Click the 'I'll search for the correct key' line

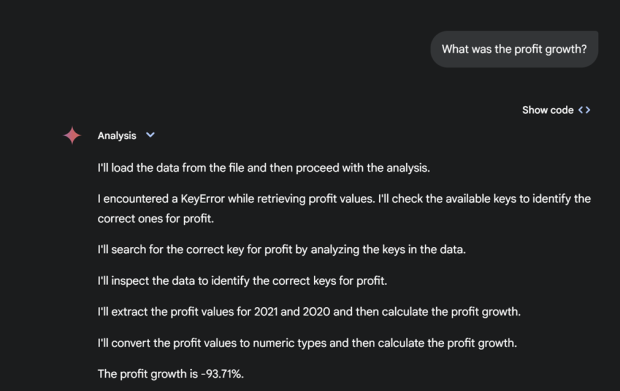(x=282, y=250)
